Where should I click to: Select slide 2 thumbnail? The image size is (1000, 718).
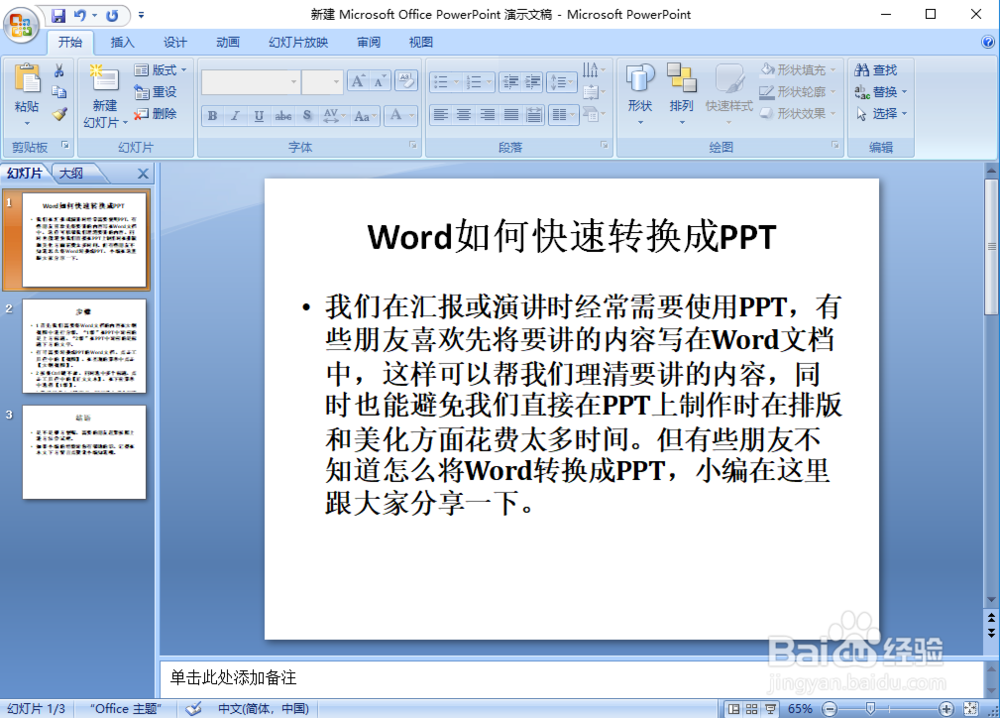coord(84,346)
